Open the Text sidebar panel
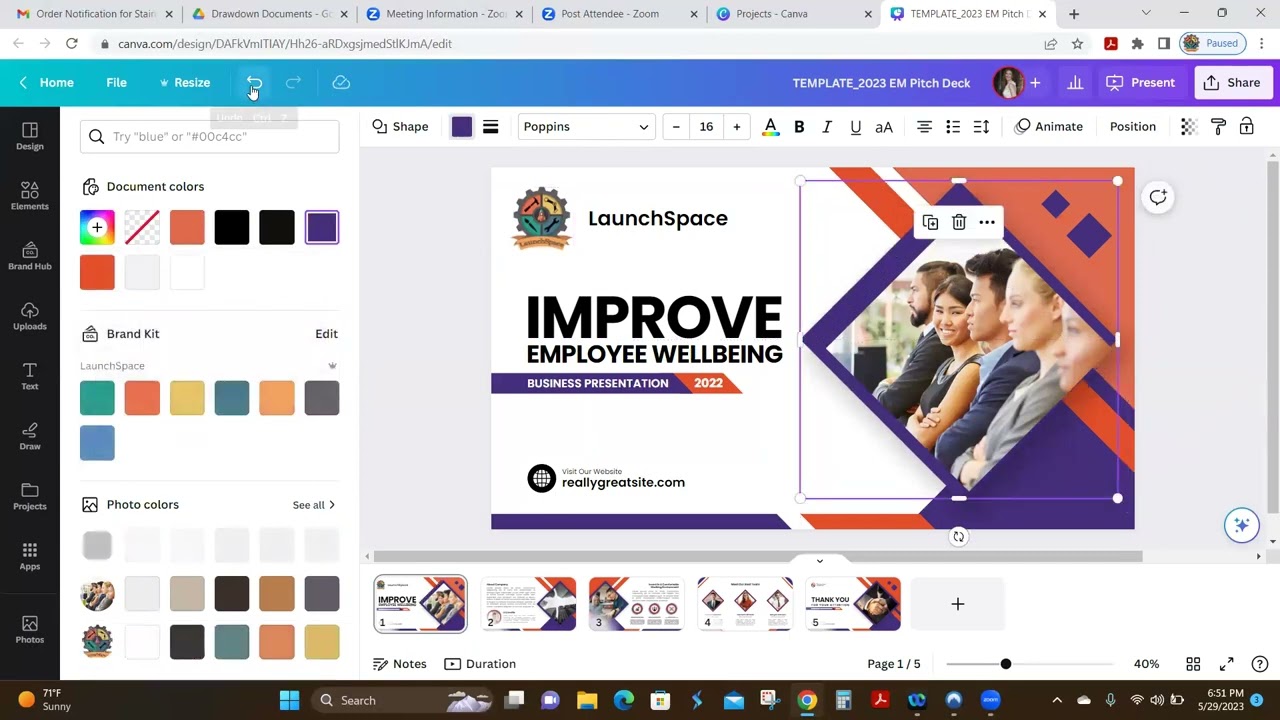The height and width of the screenshot is (720, 1280). pos(30,376)
